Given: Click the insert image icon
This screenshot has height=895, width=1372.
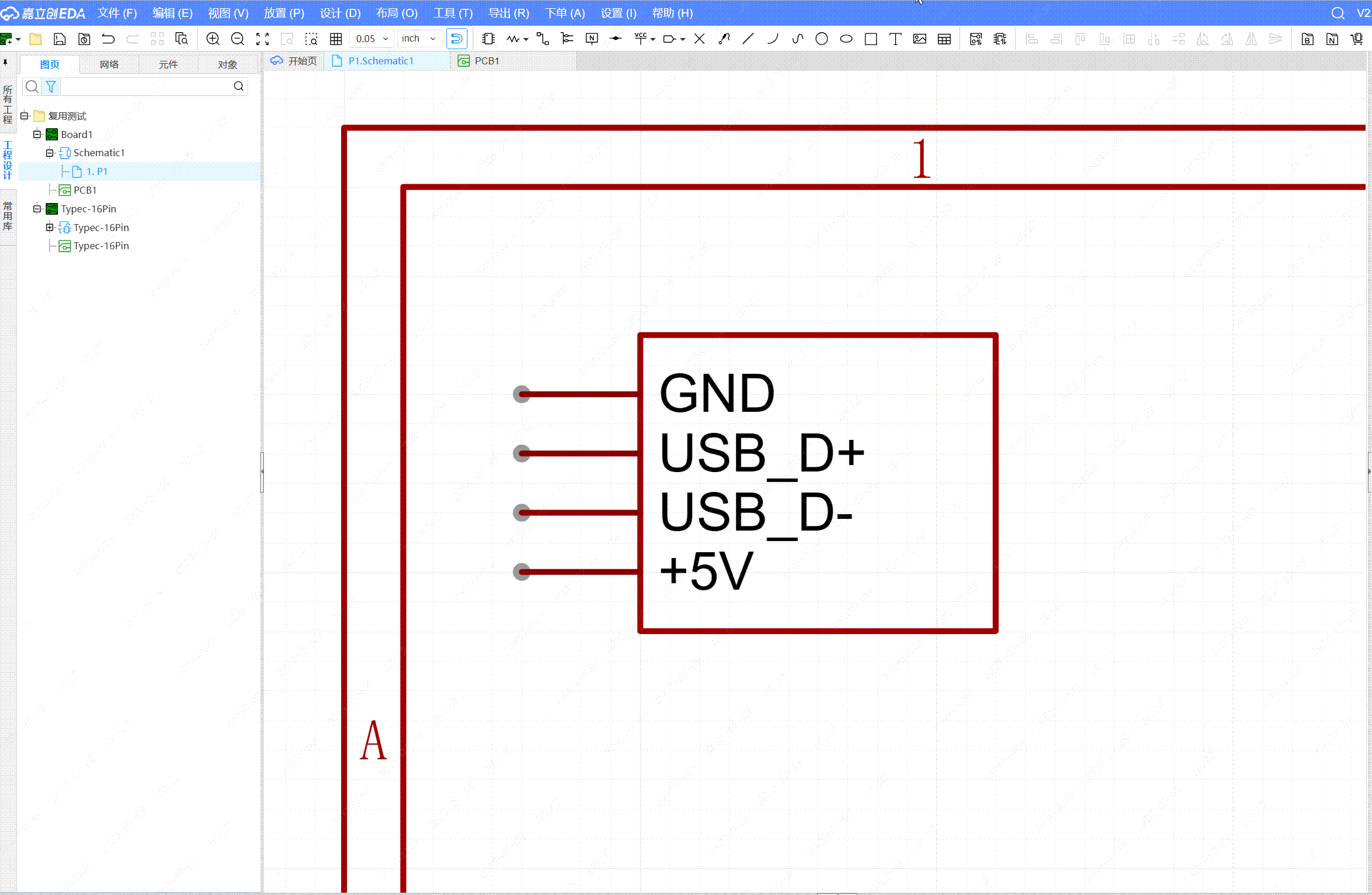Looking at the screenshot, I should pos(919,39).
